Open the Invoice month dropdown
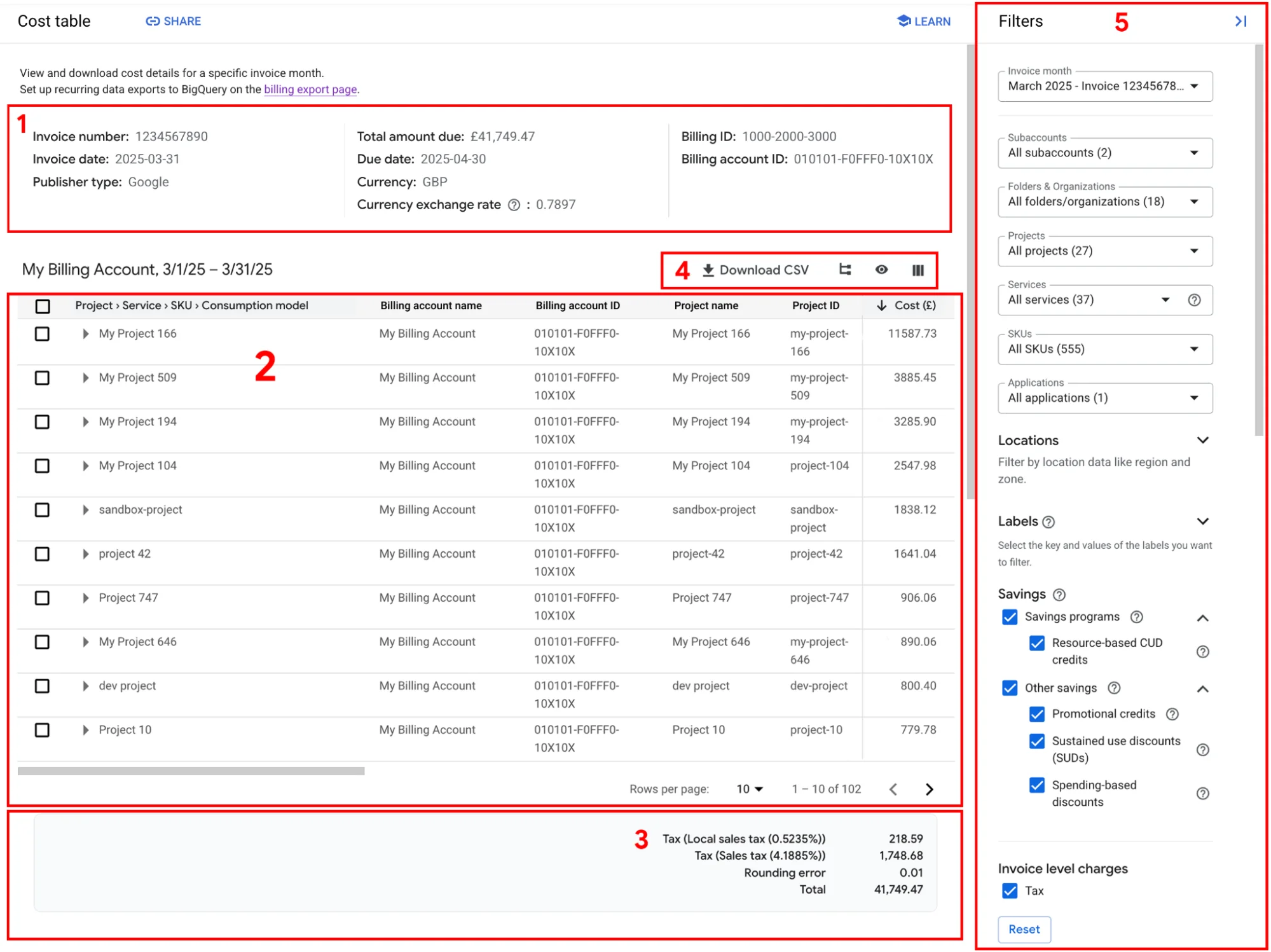 1104,86
